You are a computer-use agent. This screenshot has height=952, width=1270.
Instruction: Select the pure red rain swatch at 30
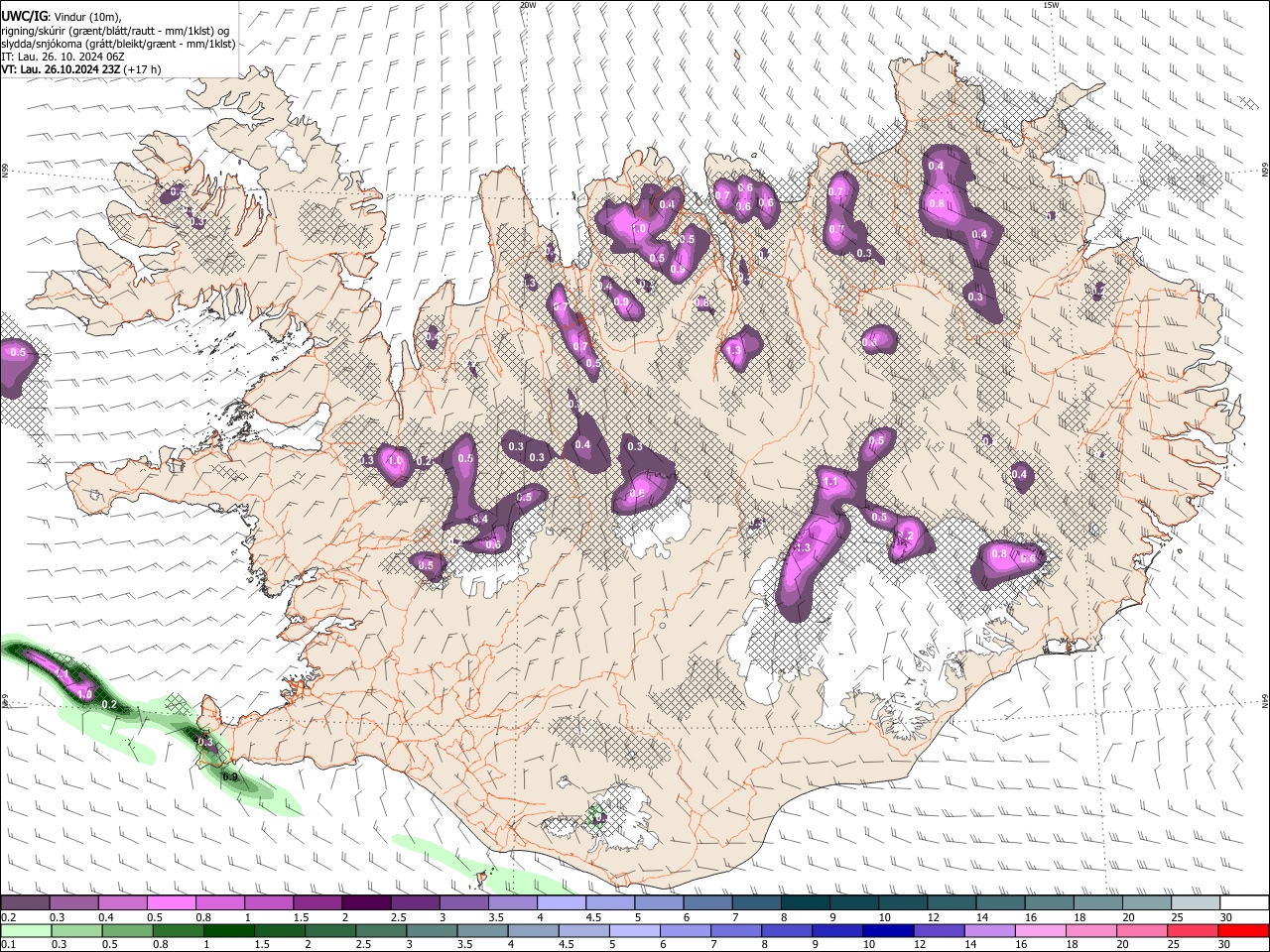pos(1244,930)
